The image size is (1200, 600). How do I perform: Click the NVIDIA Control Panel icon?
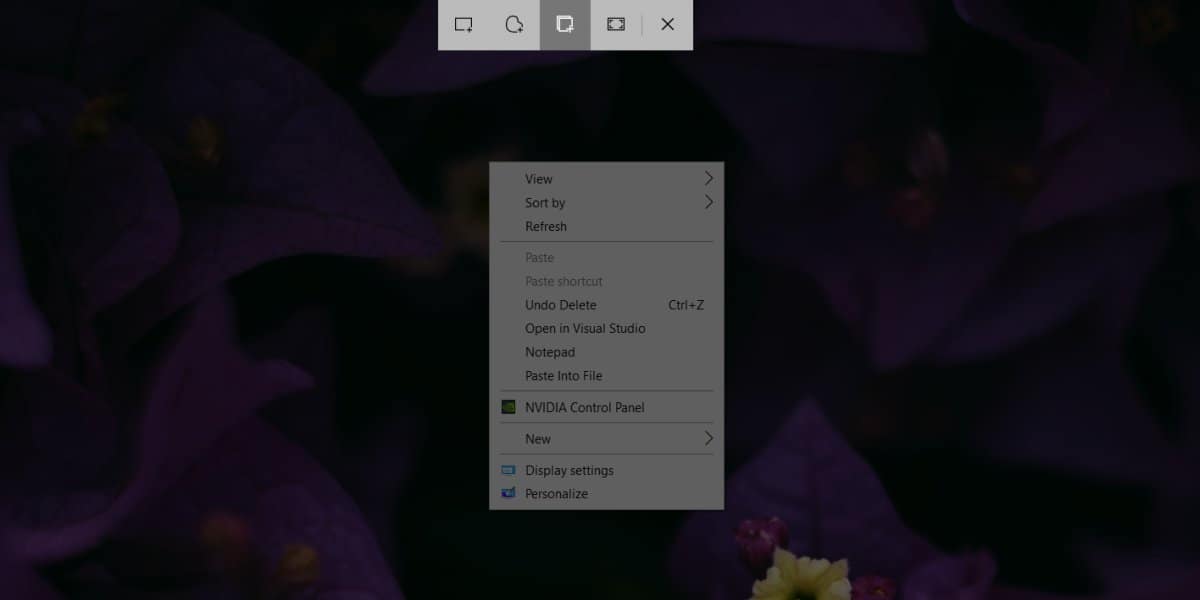pyautogui.click(x=509, y=407)
